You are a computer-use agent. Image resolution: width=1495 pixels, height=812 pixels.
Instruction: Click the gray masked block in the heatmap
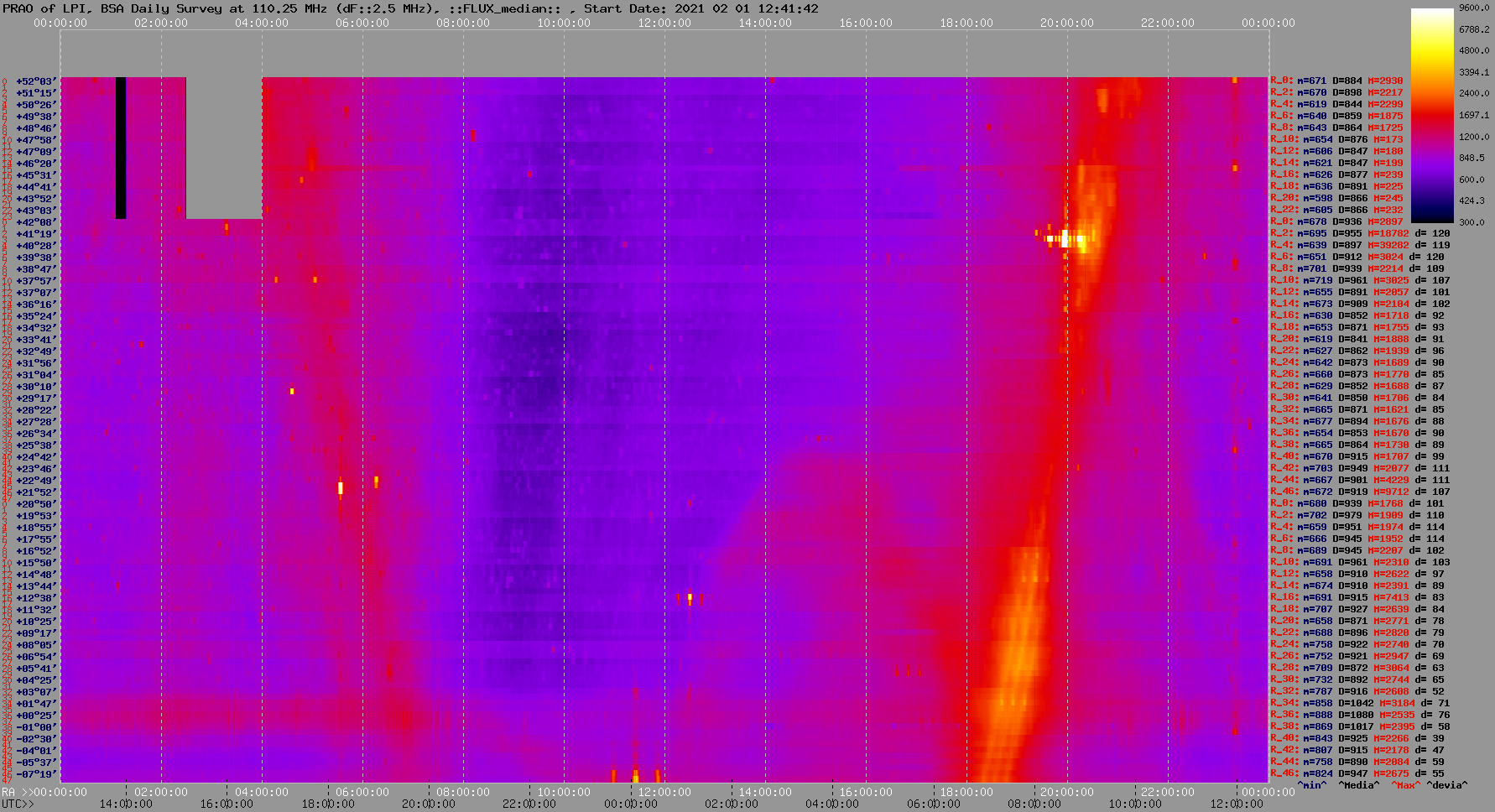pyautogui.click(x=224, y=148)
